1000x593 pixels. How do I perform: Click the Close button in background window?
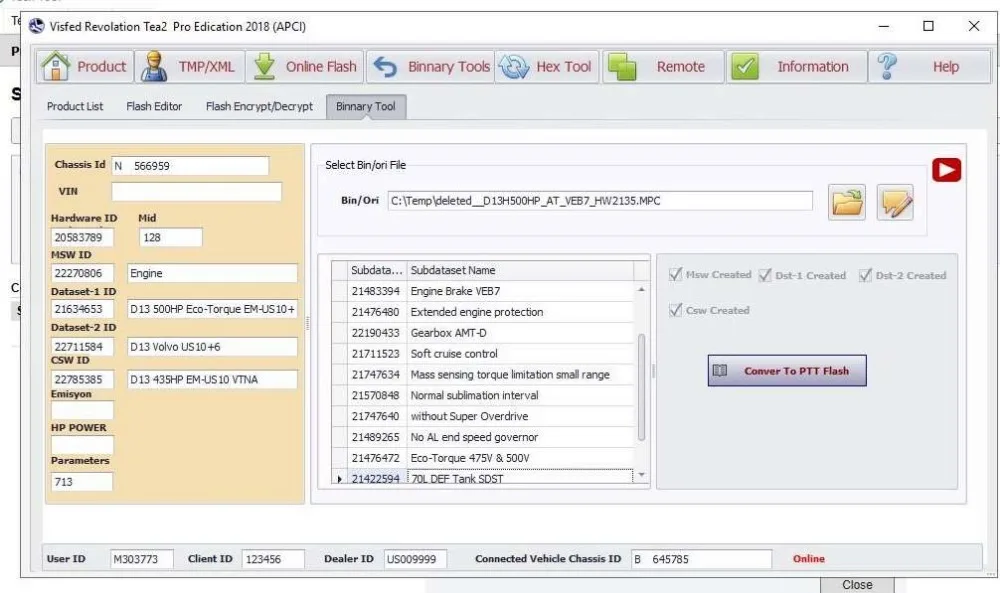click(x=857, y=585)
